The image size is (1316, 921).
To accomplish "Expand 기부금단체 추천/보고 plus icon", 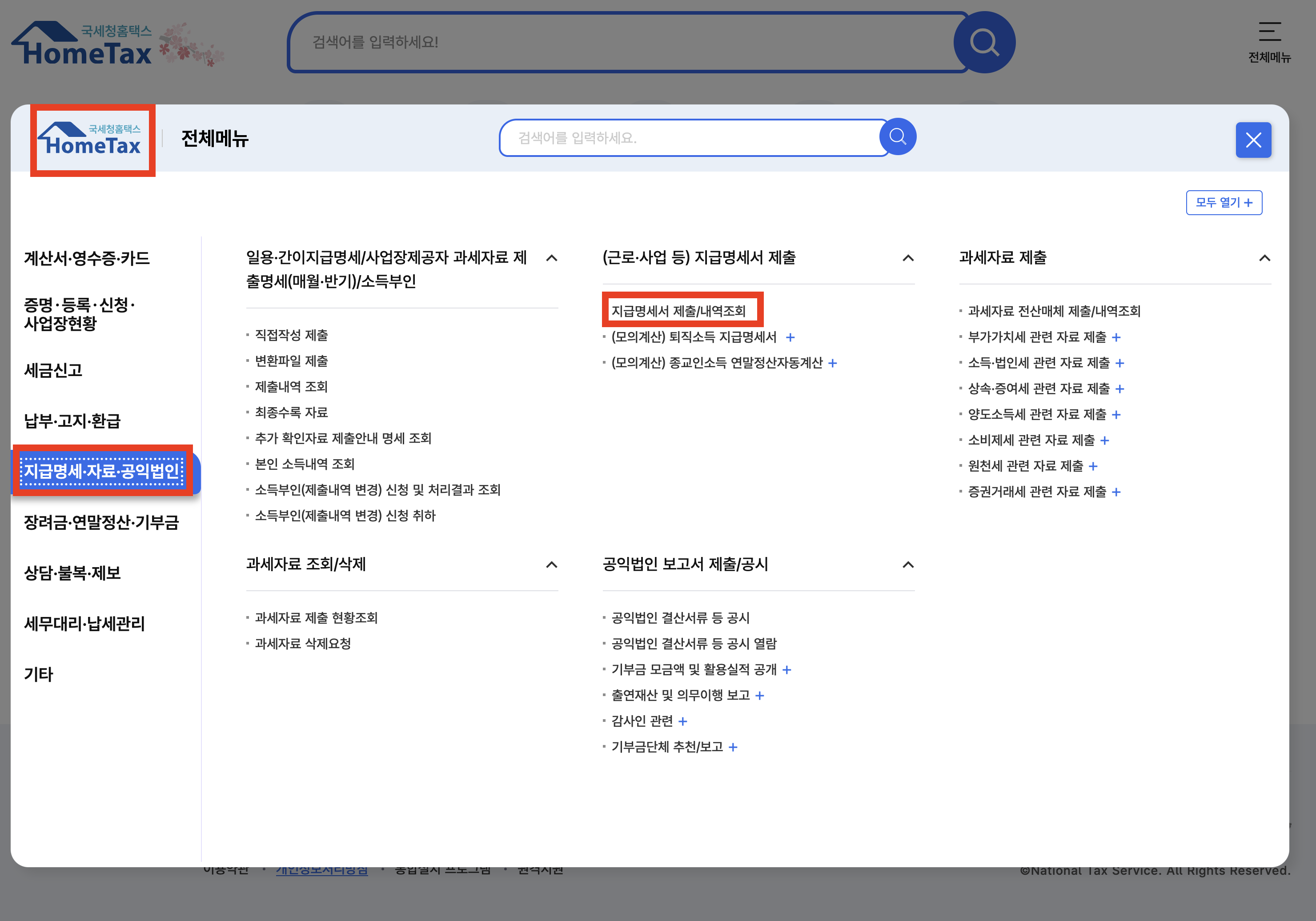I will [733, 747].
